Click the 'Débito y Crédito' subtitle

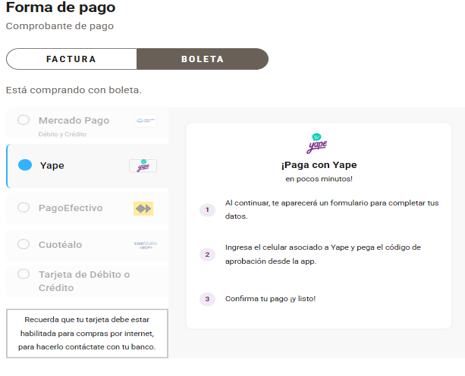coord(62,134)
